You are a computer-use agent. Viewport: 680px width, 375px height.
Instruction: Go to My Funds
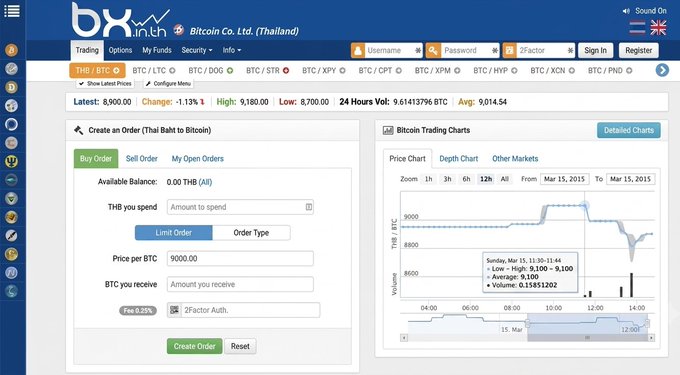[x=157, y=50]
